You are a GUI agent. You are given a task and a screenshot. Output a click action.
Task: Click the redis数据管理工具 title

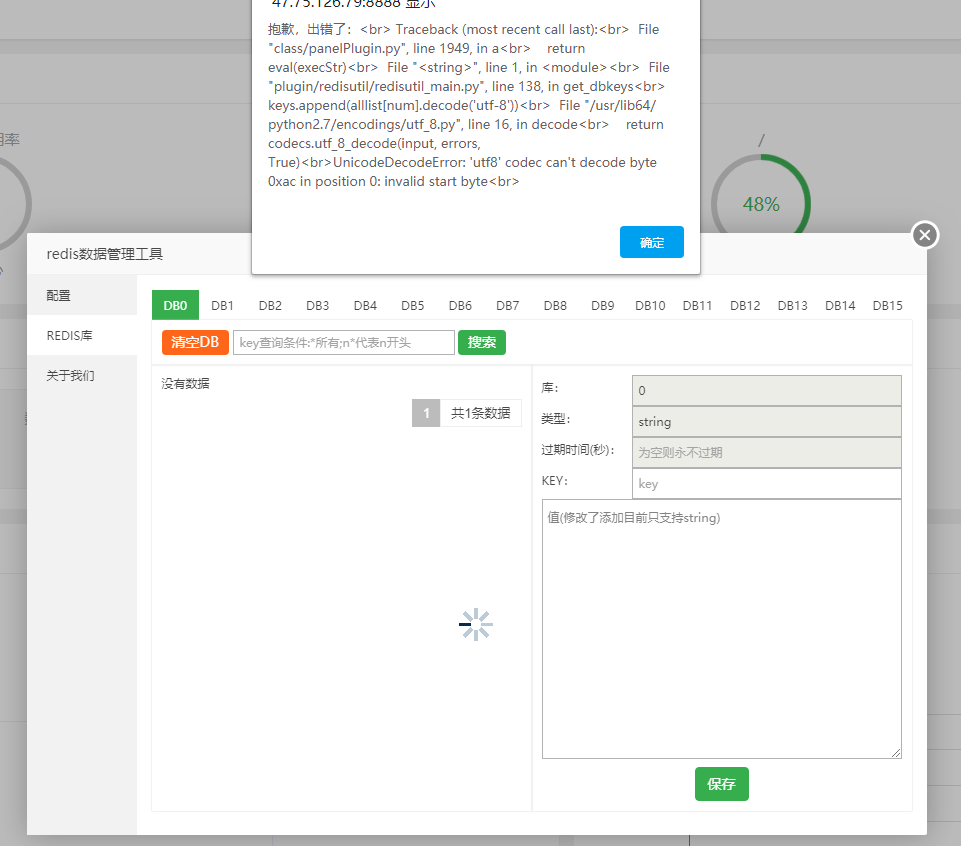click(105, 254)
